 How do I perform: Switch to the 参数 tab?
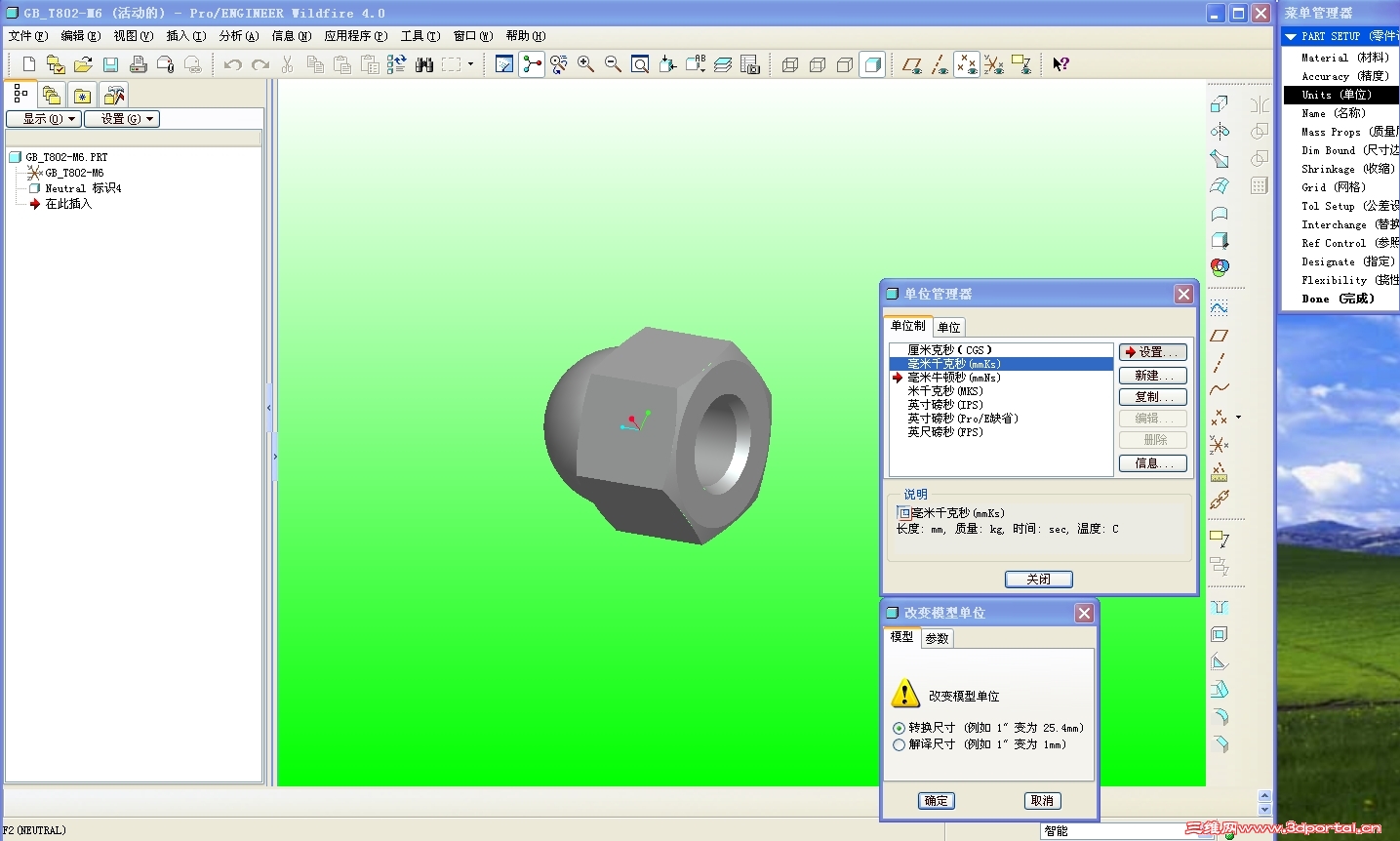937,638
